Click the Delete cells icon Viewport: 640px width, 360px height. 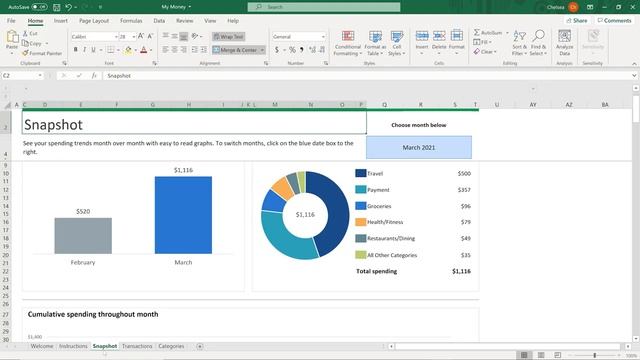439,36
